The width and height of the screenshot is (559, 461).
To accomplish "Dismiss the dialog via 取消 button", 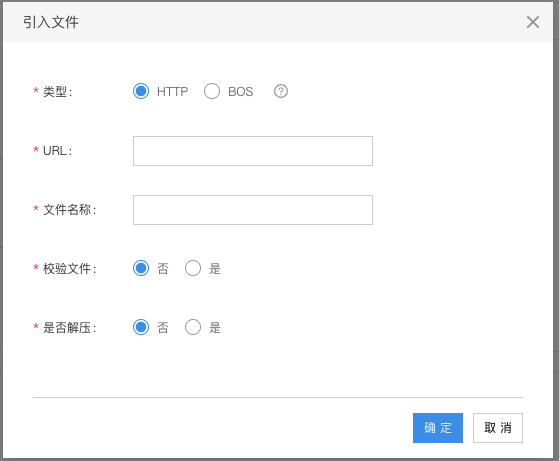I will [x=498, y=428].
